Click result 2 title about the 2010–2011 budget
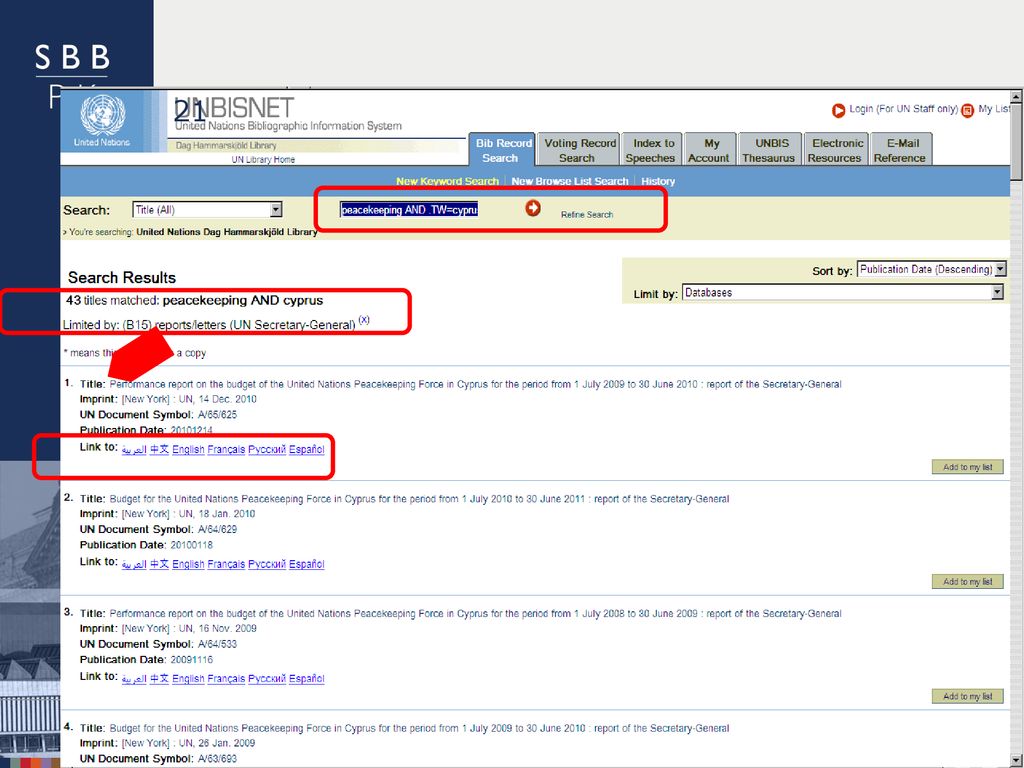Screen dimensions: 1024x768 [x=419, y=499]
